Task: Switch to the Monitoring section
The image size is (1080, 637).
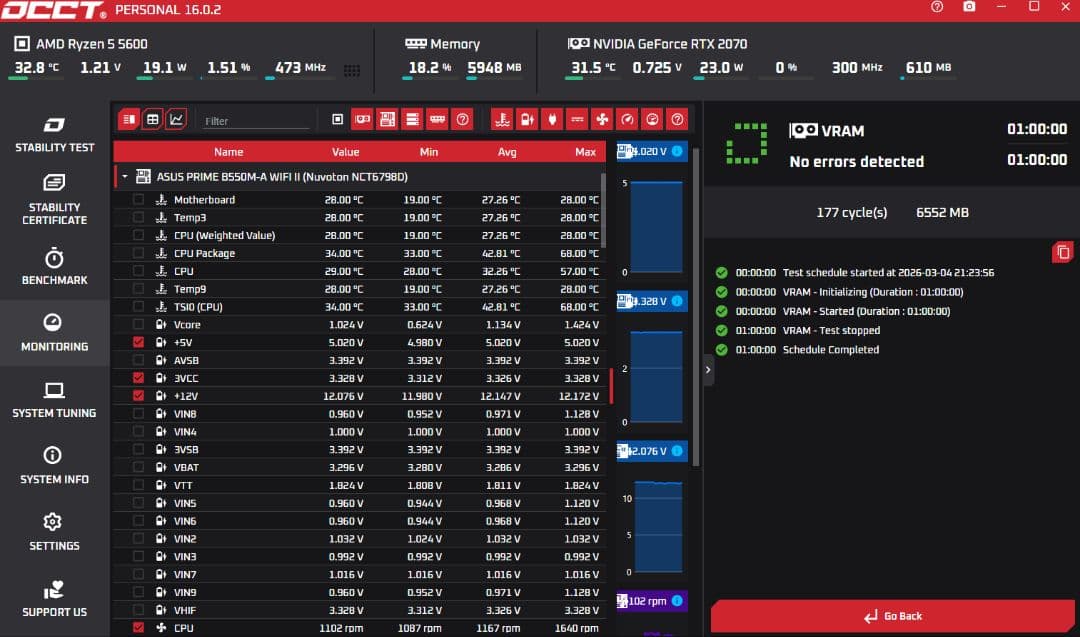Action: click(54, 333)
